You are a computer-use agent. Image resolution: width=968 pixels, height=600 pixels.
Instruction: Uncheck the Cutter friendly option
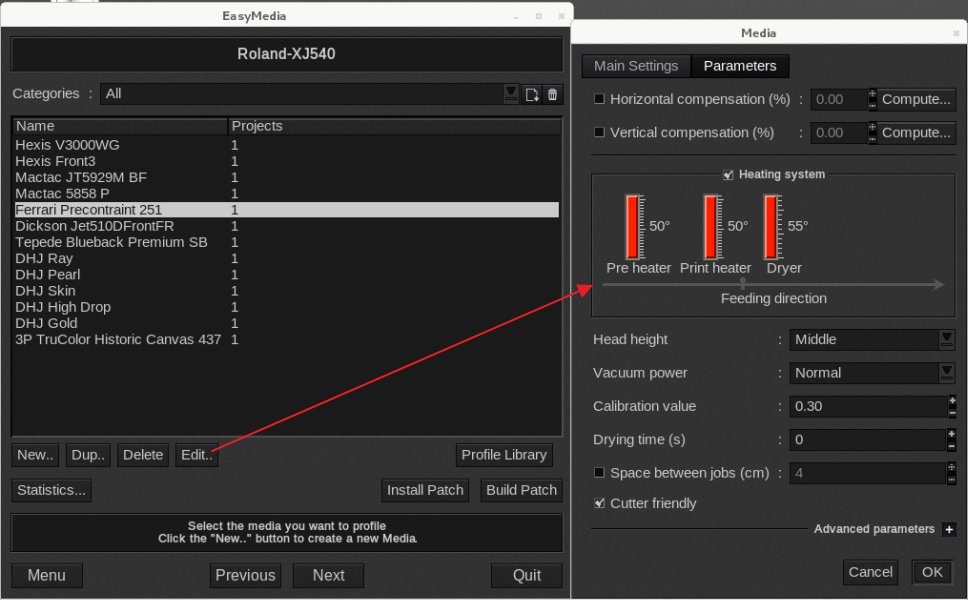click(600, 503)
